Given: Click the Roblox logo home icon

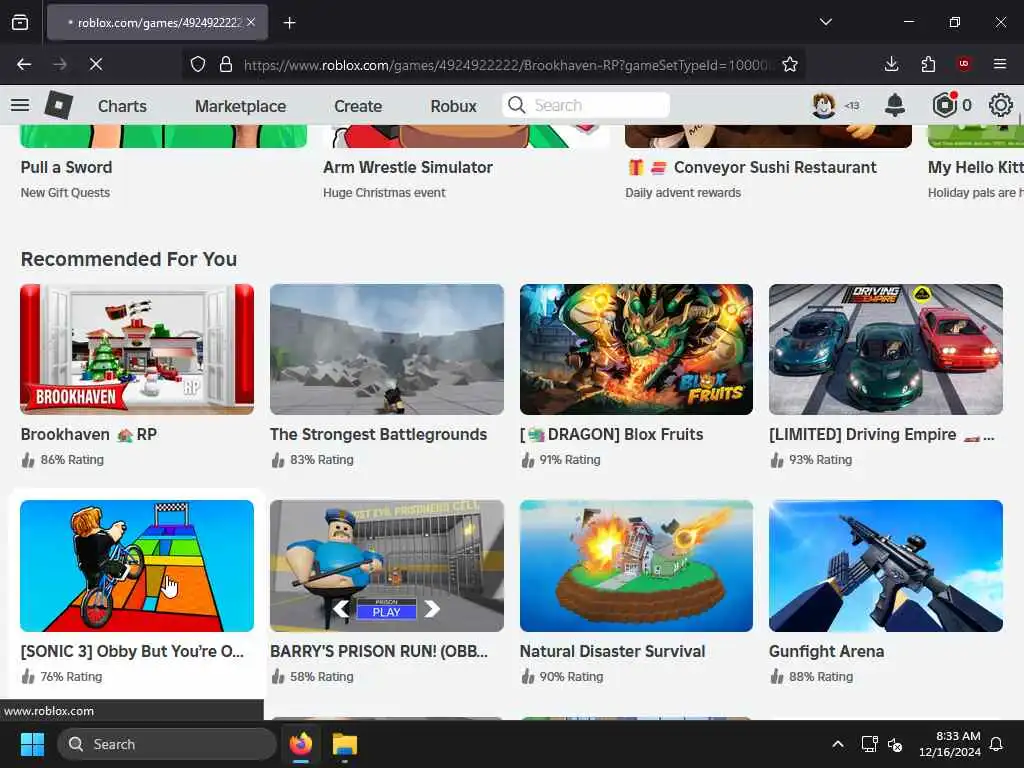Looking at the screenshot, I should coord(58,105).
